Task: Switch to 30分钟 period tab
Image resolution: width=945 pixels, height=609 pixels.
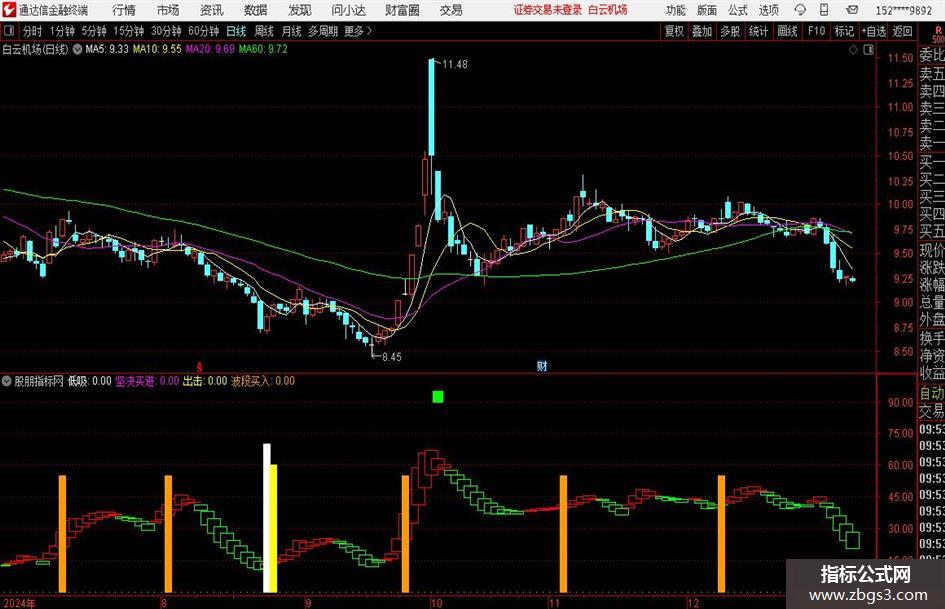Action: point(166,31)
